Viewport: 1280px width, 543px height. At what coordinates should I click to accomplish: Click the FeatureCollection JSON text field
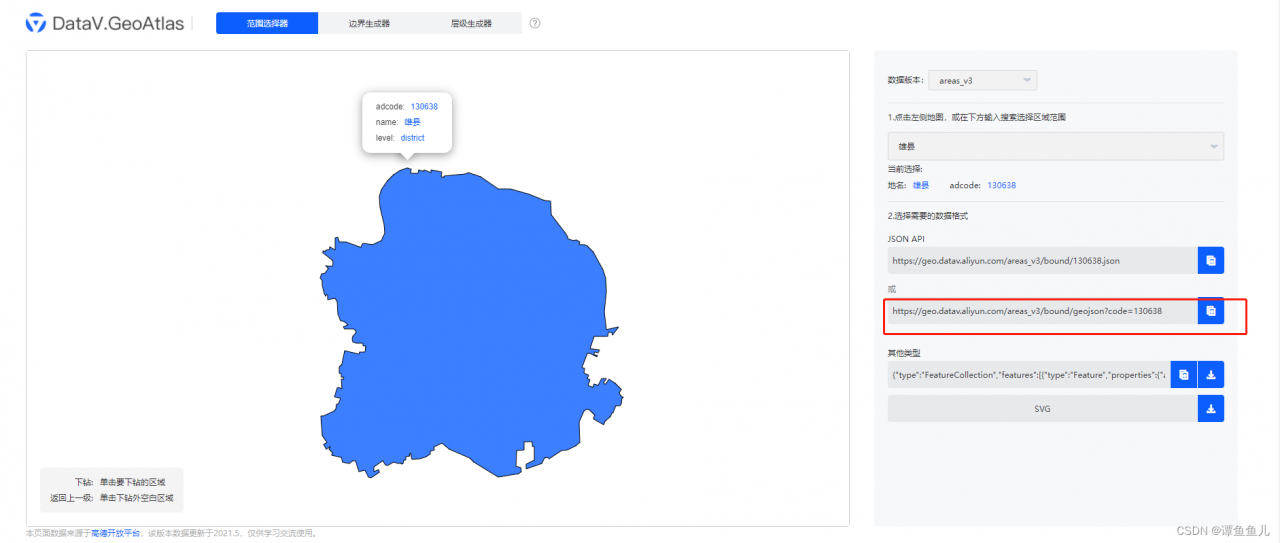click(x=1029, y=375)
